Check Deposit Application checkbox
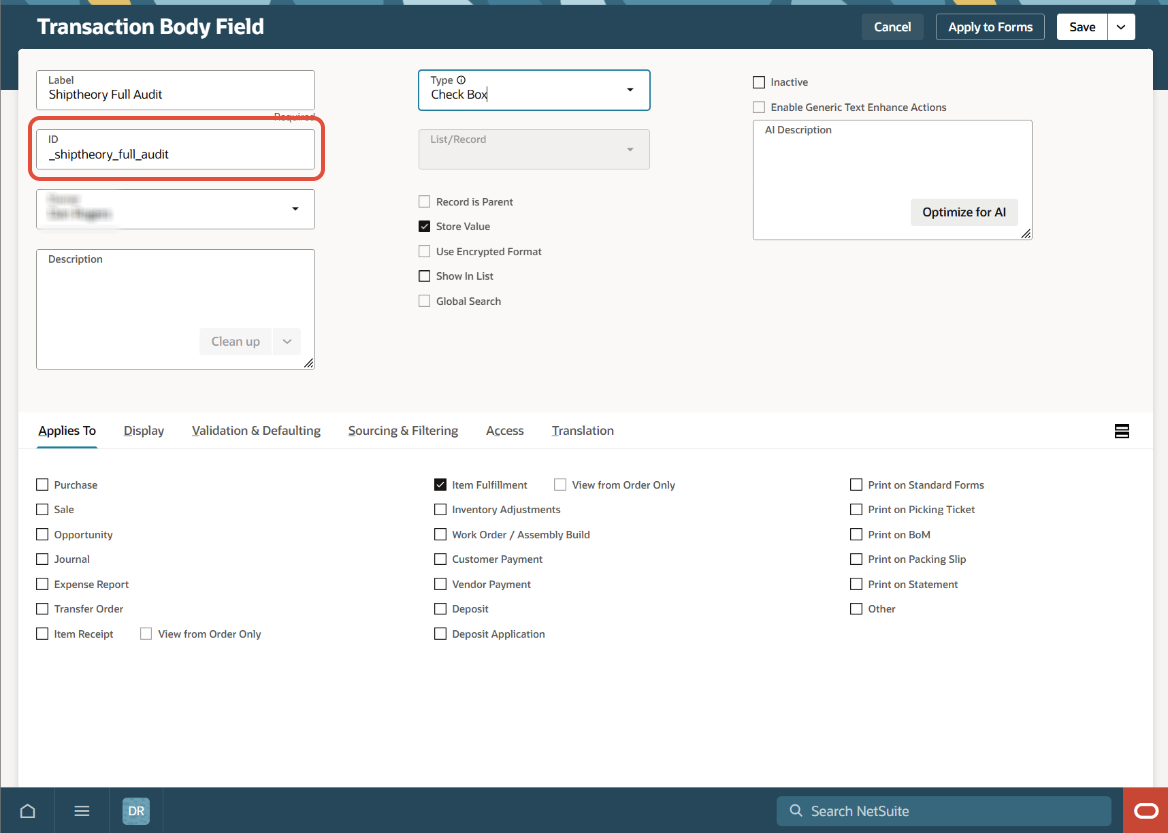Screen dimensions: 1168x833 [440, 634]
